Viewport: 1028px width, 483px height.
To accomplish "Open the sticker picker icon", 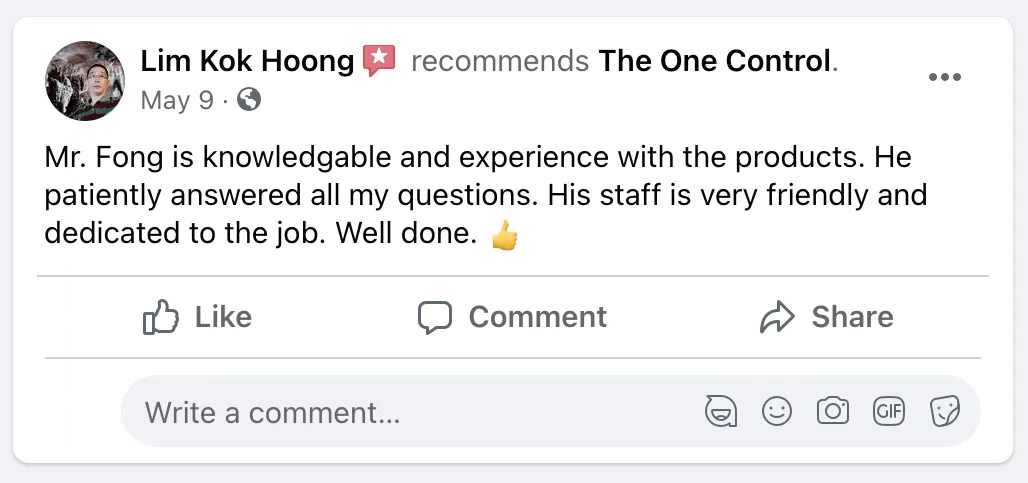I will pos(945,411).
